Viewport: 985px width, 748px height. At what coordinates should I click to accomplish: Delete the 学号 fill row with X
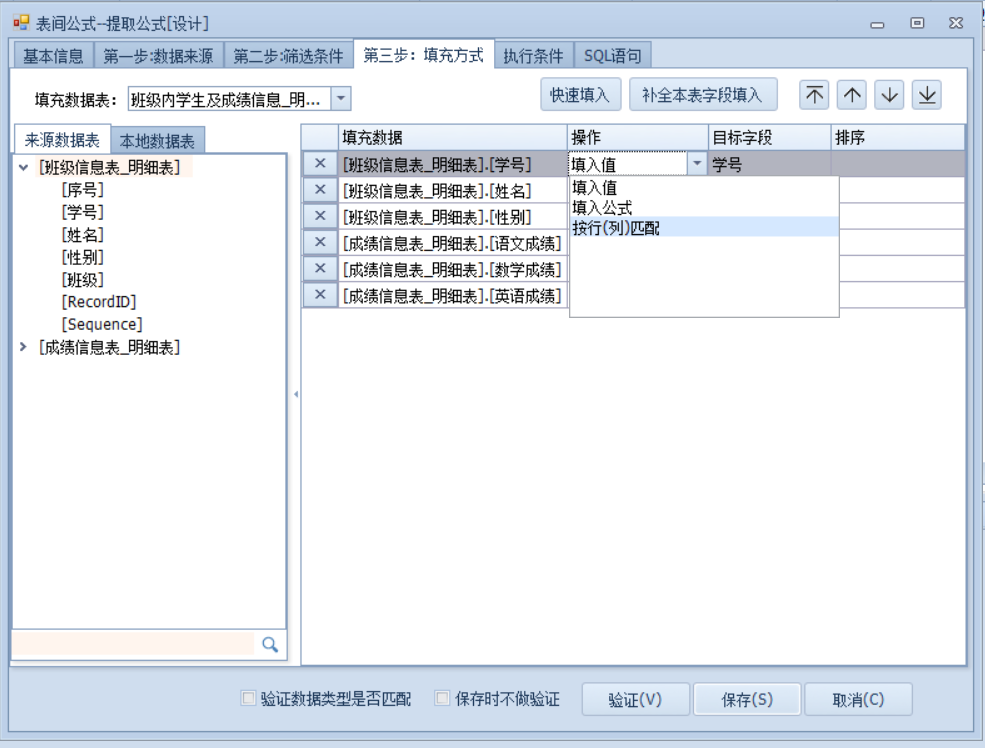320,164
